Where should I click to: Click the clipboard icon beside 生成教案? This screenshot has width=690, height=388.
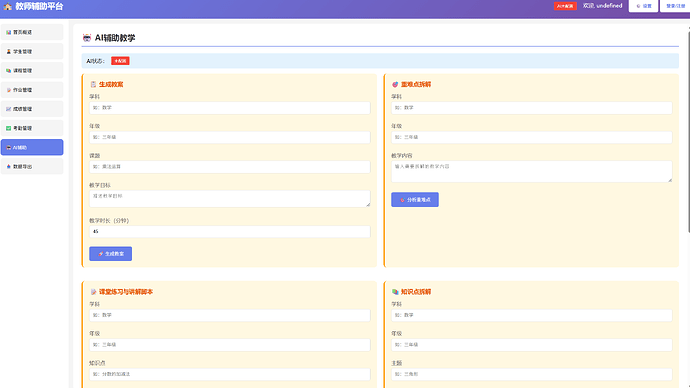click(93, 84)
